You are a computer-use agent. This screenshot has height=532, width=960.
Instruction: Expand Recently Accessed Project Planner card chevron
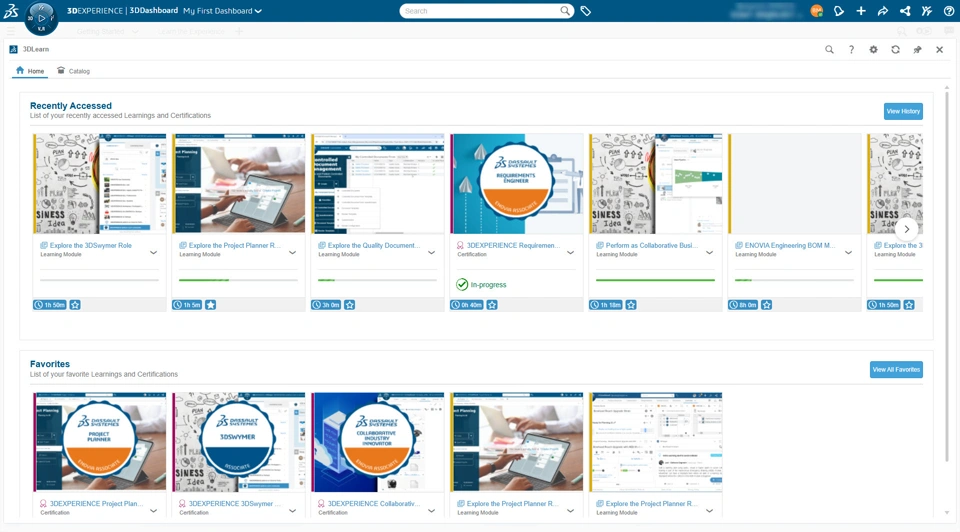point(293,252)
